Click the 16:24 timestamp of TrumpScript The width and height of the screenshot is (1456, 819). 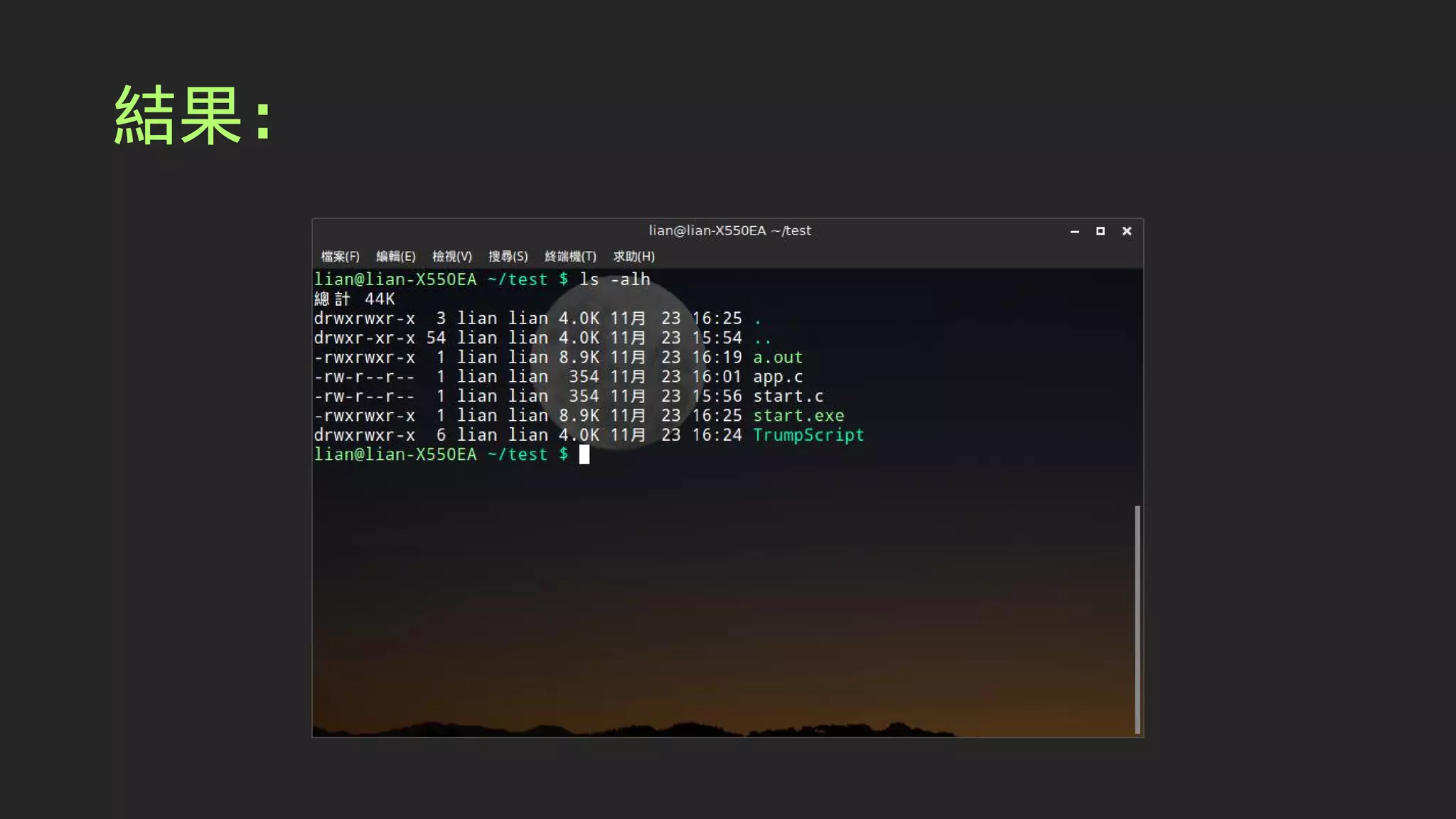(717, 435)
